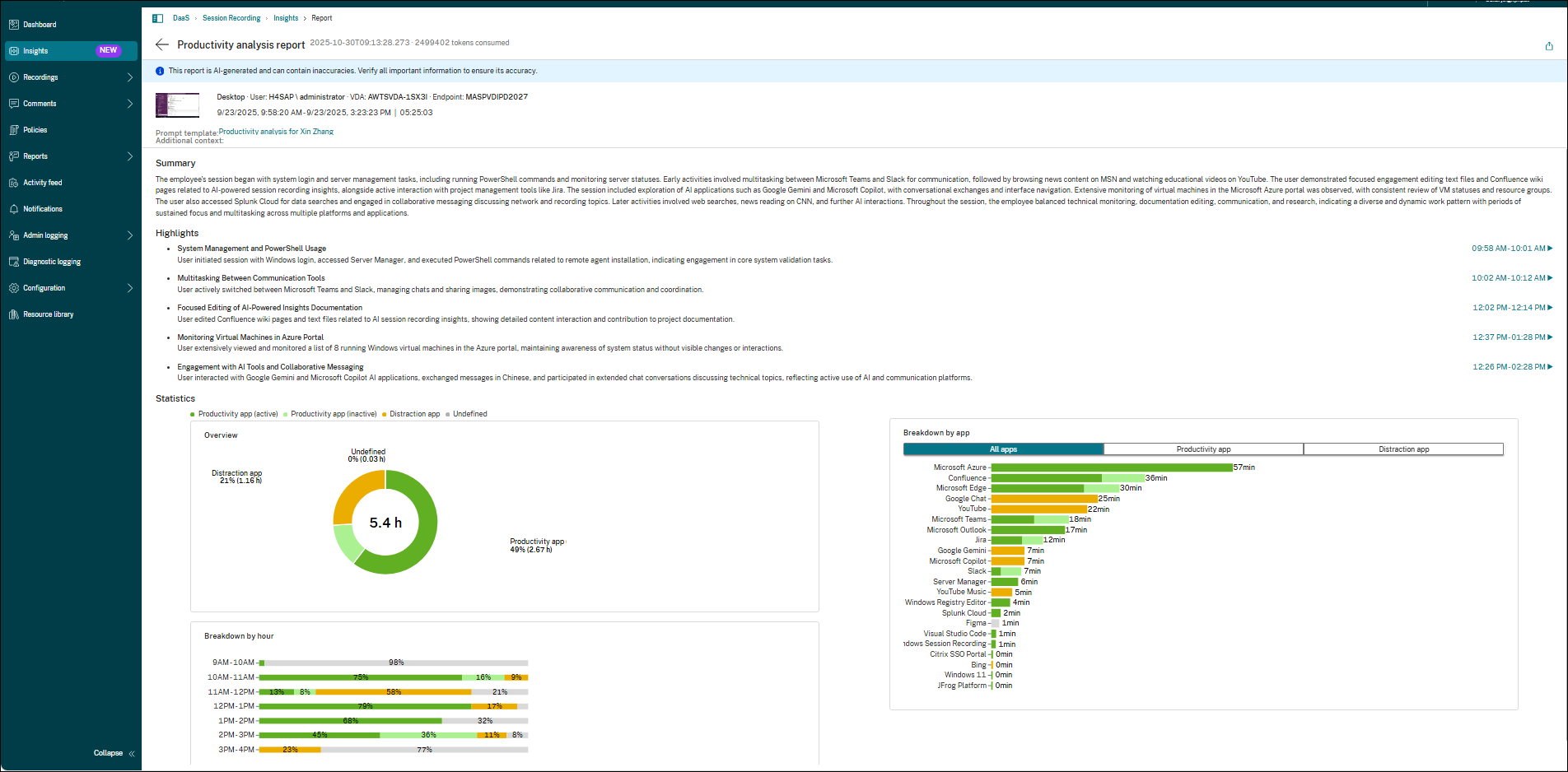1568x772 pixels.
Task: Click the export icon at top right
Action: [x=1549, y=46]
